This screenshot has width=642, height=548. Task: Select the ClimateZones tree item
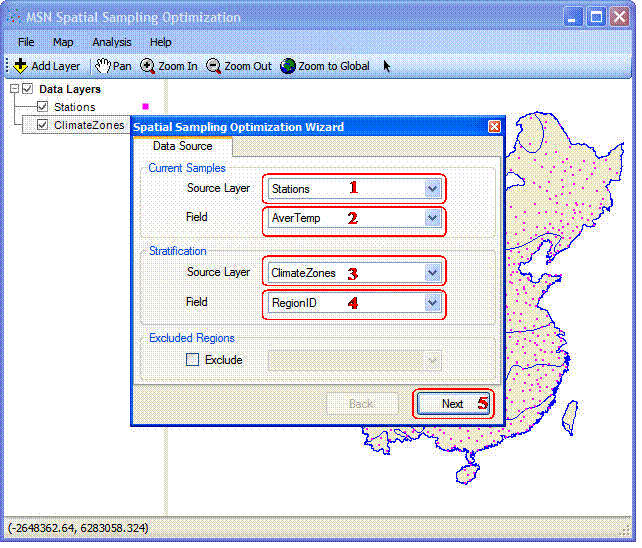click(89, 125)
